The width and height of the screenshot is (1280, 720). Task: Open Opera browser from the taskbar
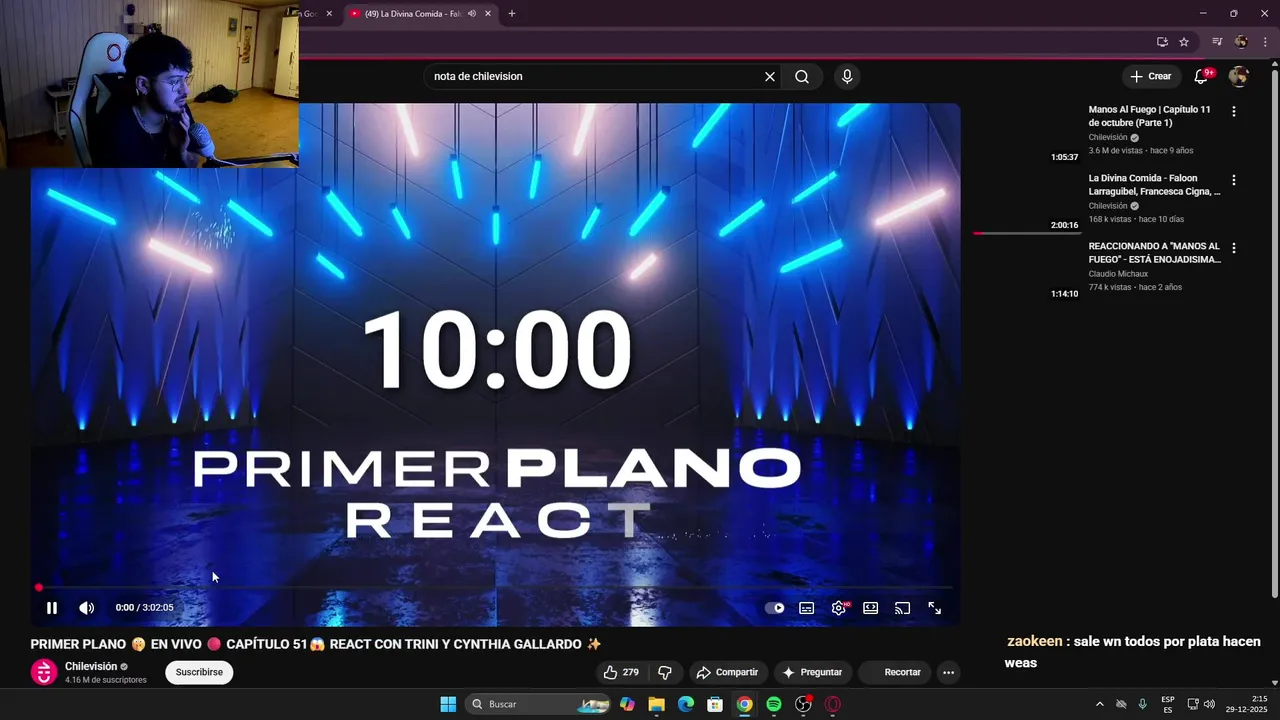833,704
